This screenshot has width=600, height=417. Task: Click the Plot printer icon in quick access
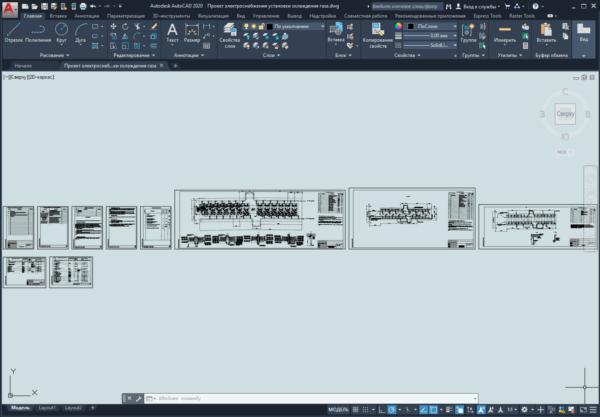pos(83,6)
